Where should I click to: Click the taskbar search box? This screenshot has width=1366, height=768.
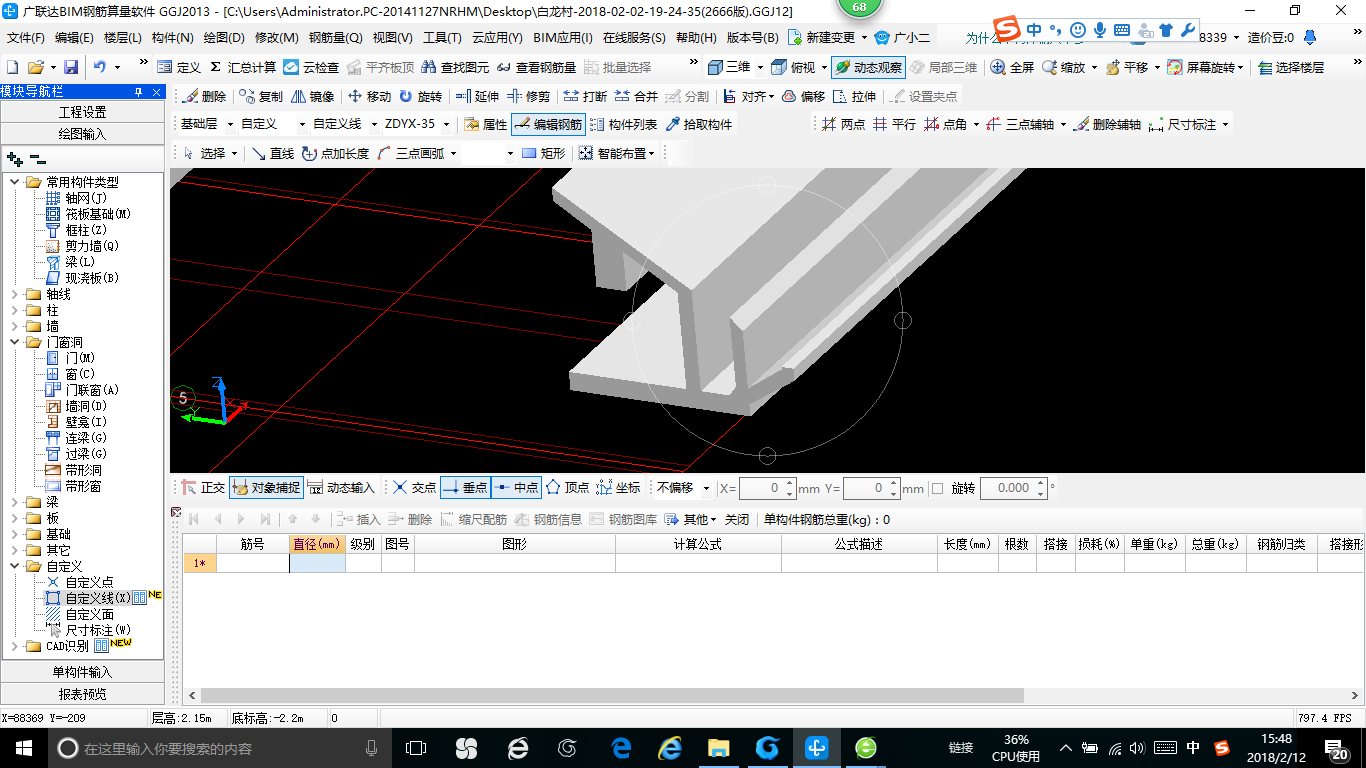click(x=220, y=748)
